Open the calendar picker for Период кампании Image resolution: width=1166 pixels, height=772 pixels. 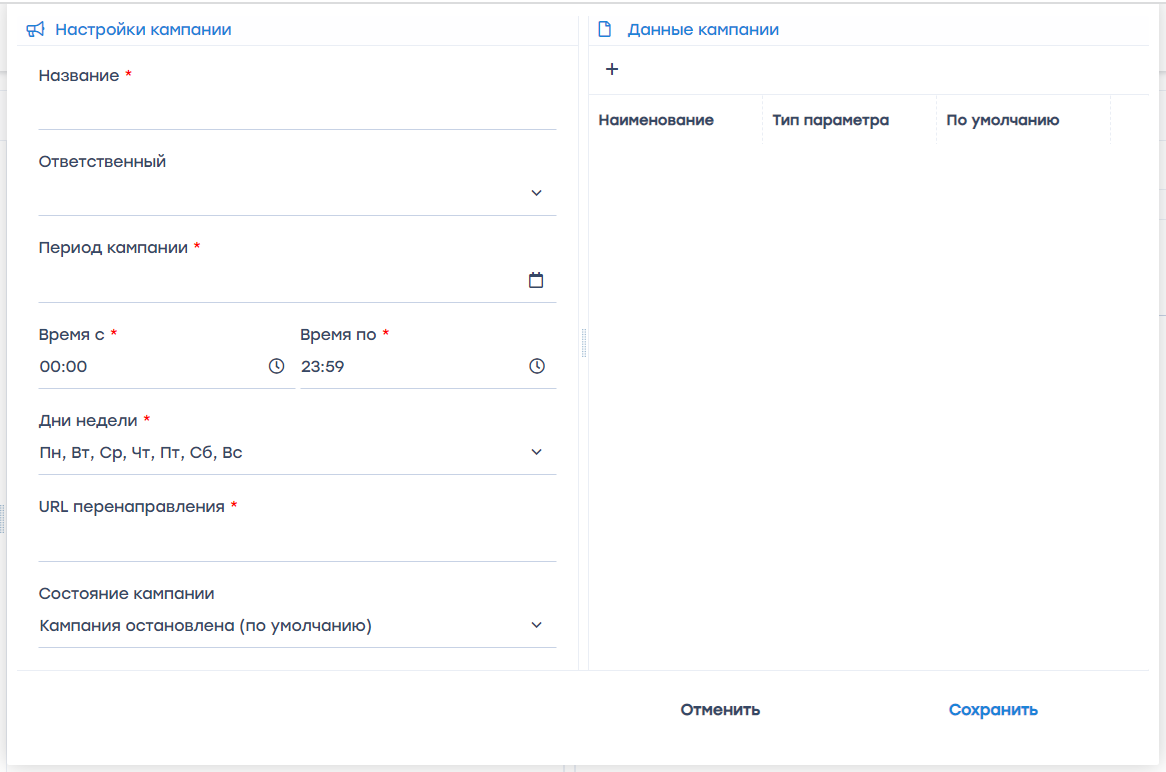(x=536, y=280)
